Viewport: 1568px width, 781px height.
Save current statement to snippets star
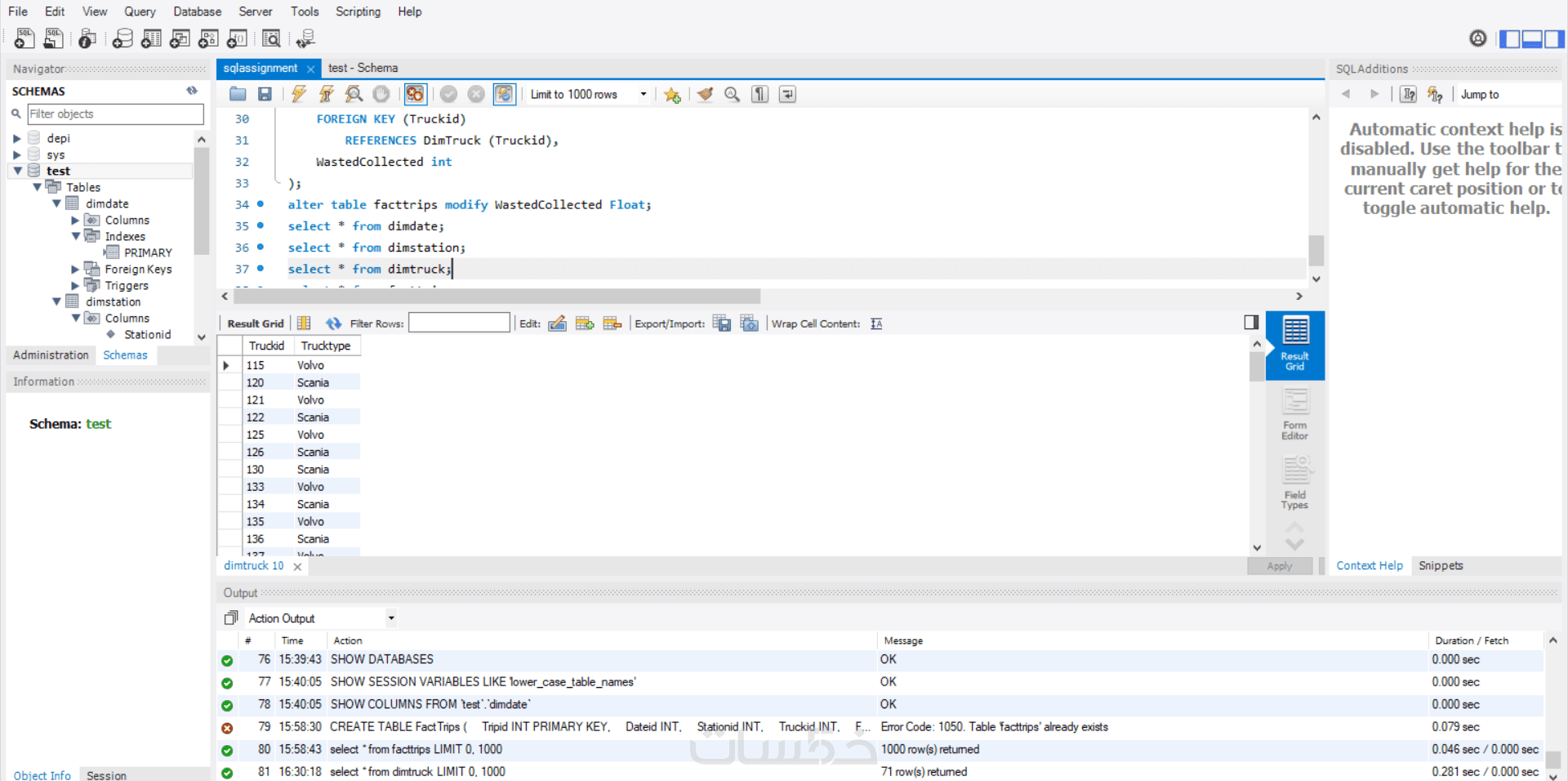(672, 95)
